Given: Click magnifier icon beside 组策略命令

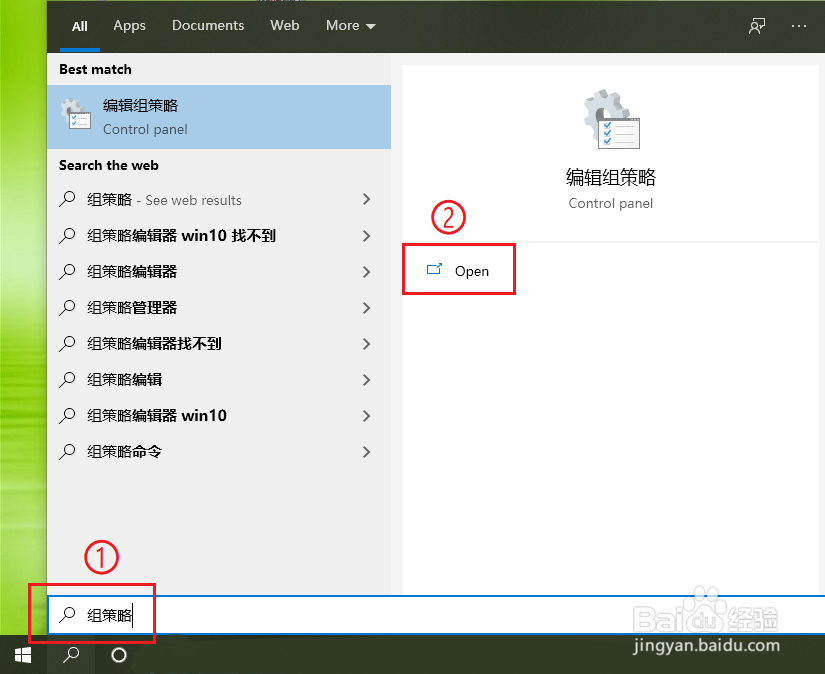Looking at the screenshot, I should [x=67, y=451].
